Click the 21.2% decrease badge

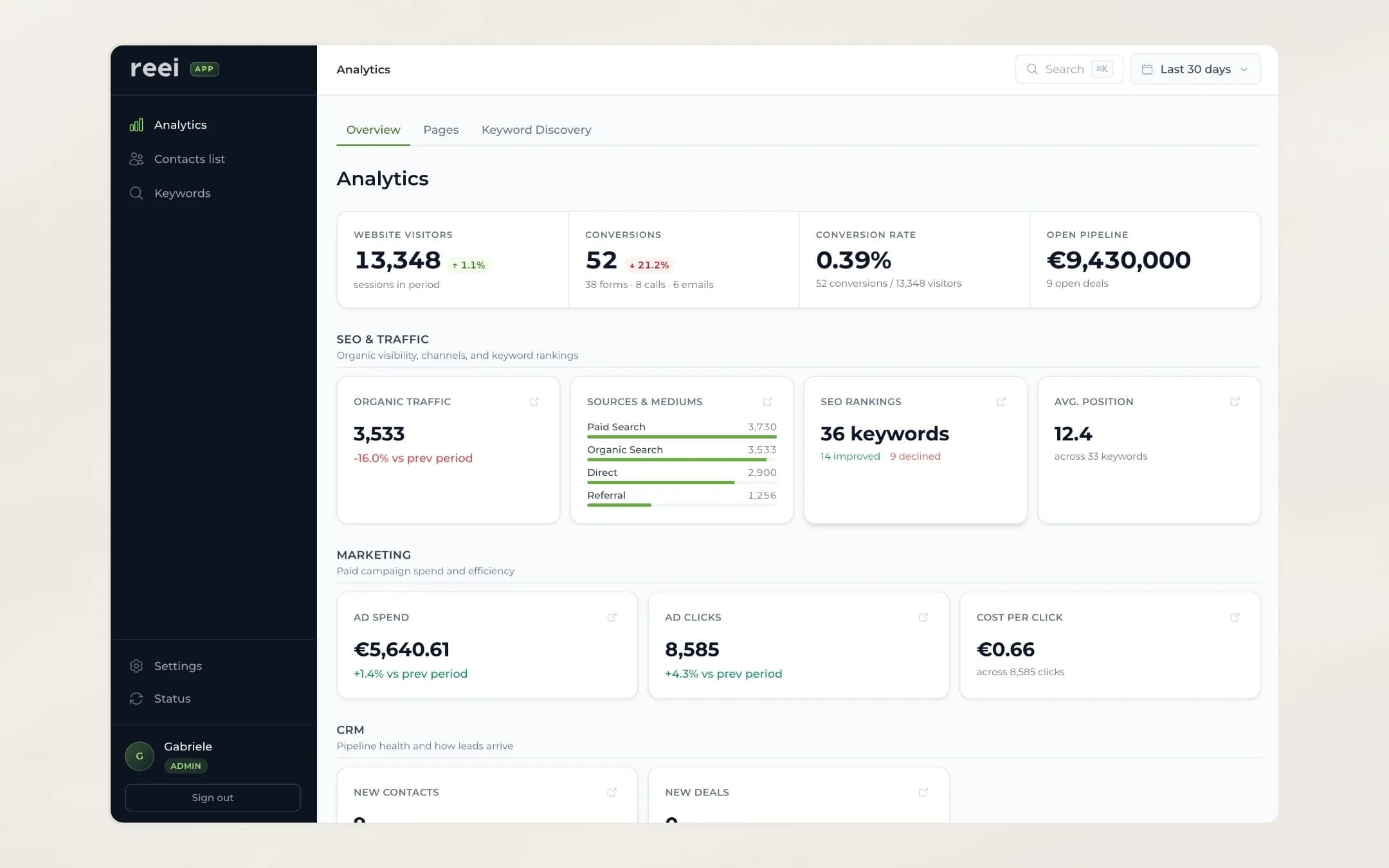pos(649,265)
